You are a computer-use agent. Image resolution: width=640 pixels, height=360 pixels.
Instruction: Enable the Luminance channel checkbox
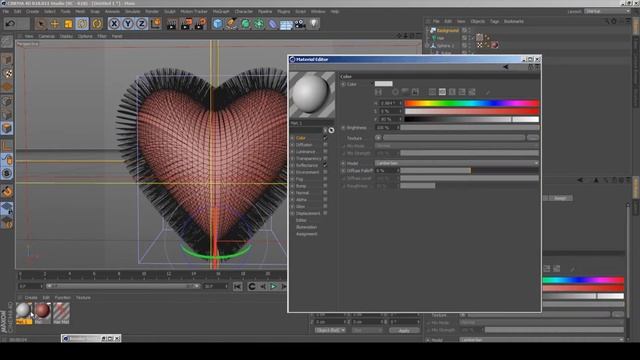click(x=325, y=152)
